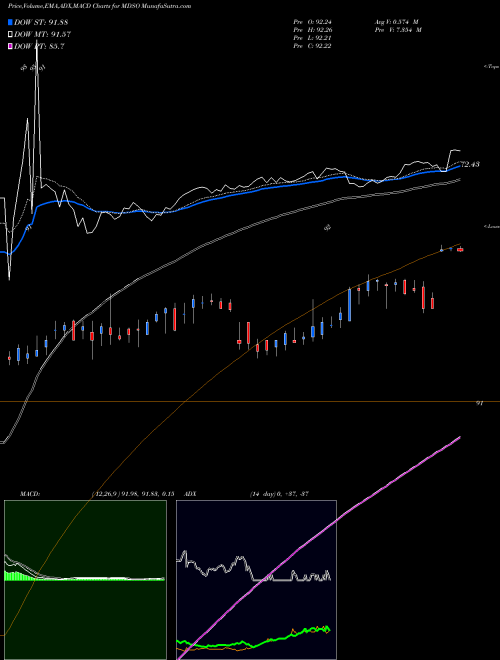Viewport: 500px width, 660px height.
Task: Click the 72.48 price label beside the blue line
Action: pyautogui.click(x=471, y=165)
